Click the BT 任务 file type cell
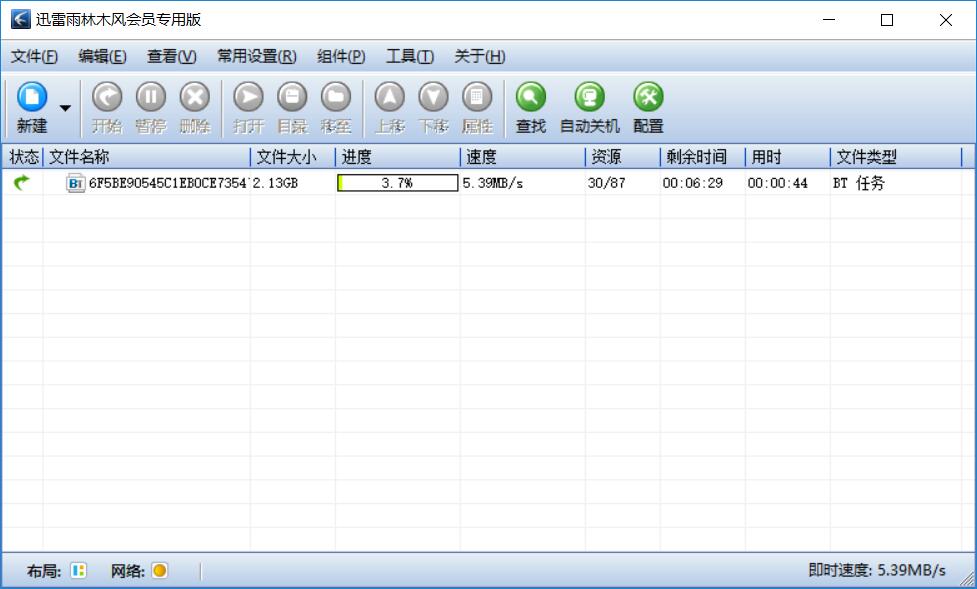This screenshot has height=589, width=977. (x=859, y=183)
